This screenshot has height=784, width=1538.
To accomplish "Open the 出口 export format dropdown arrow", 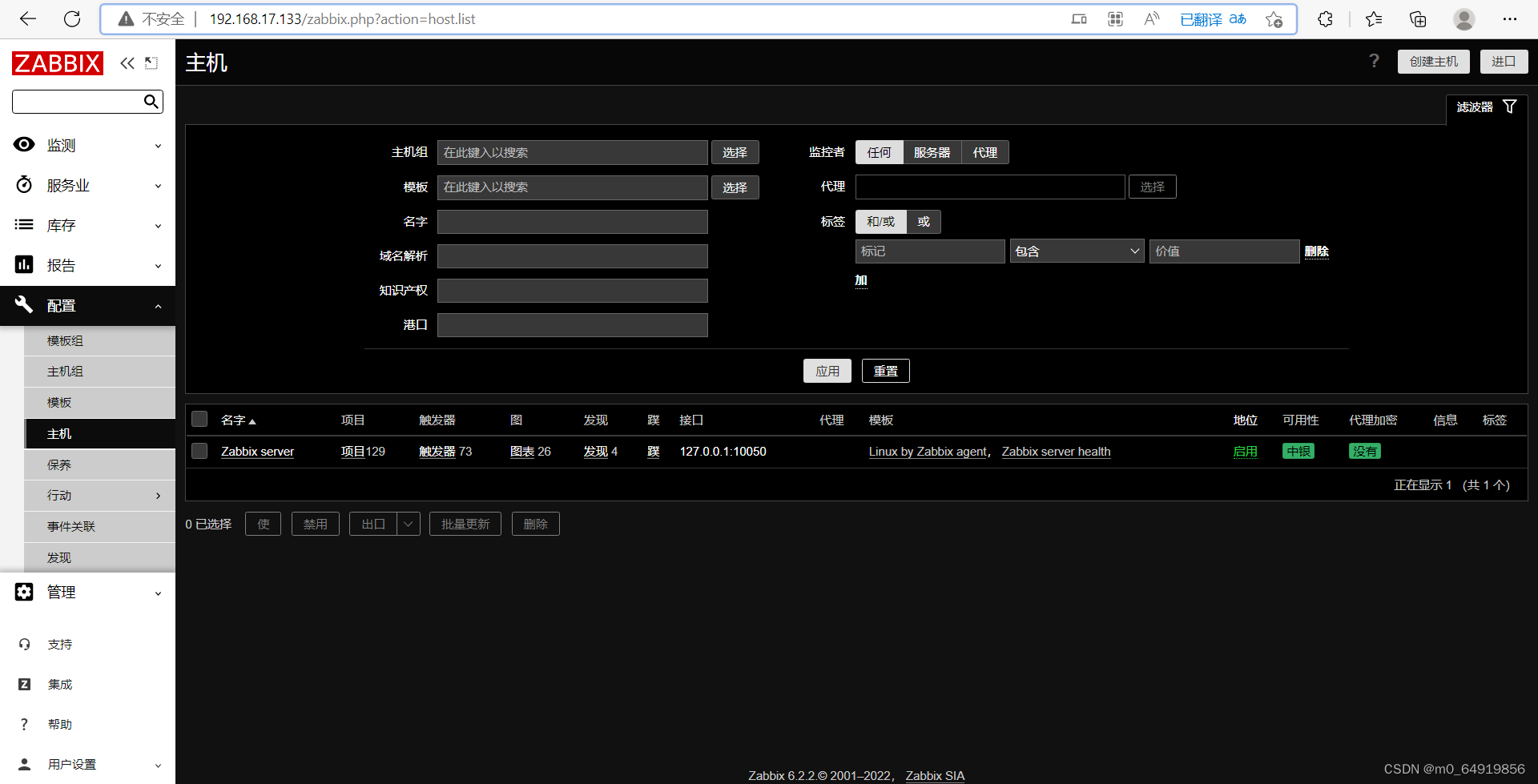I will pos(408,524).
